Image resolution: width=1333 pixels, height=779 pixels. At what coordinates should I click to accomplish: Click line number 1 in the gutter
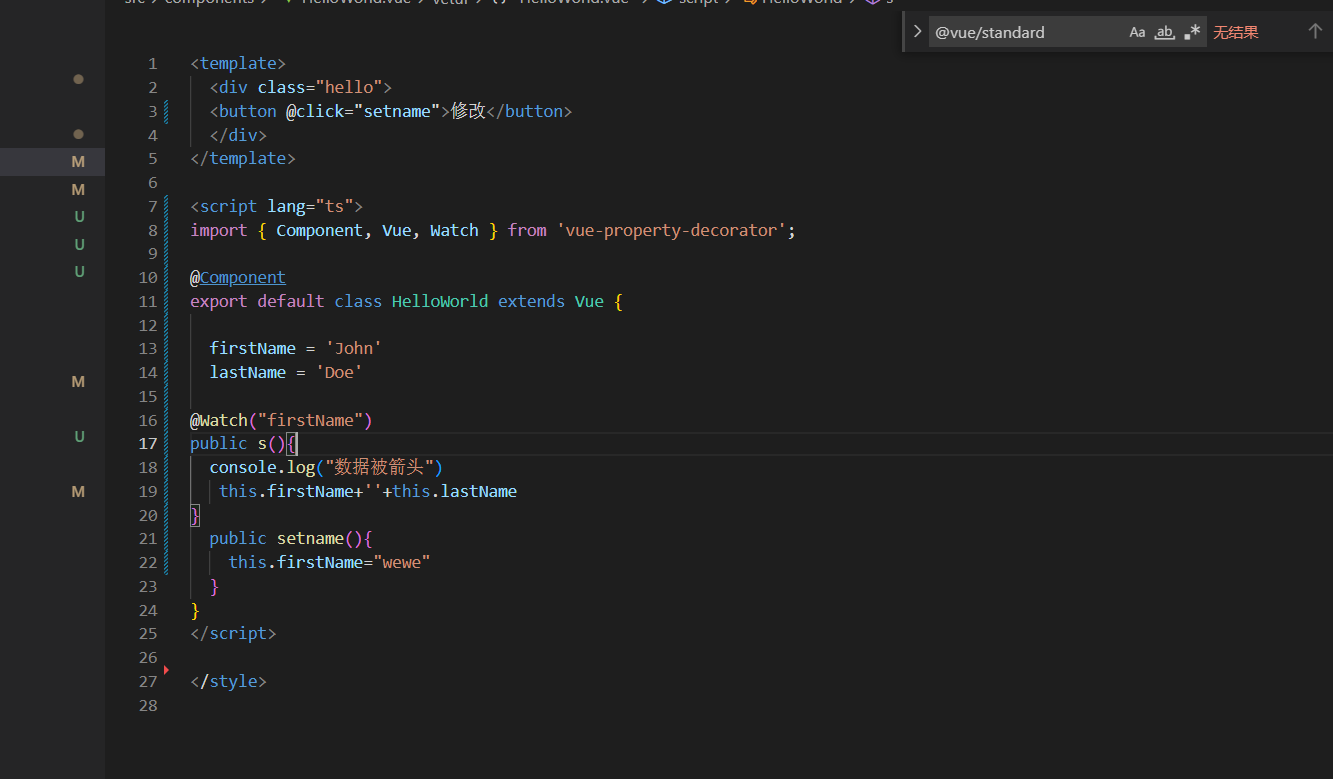point(153,63)
